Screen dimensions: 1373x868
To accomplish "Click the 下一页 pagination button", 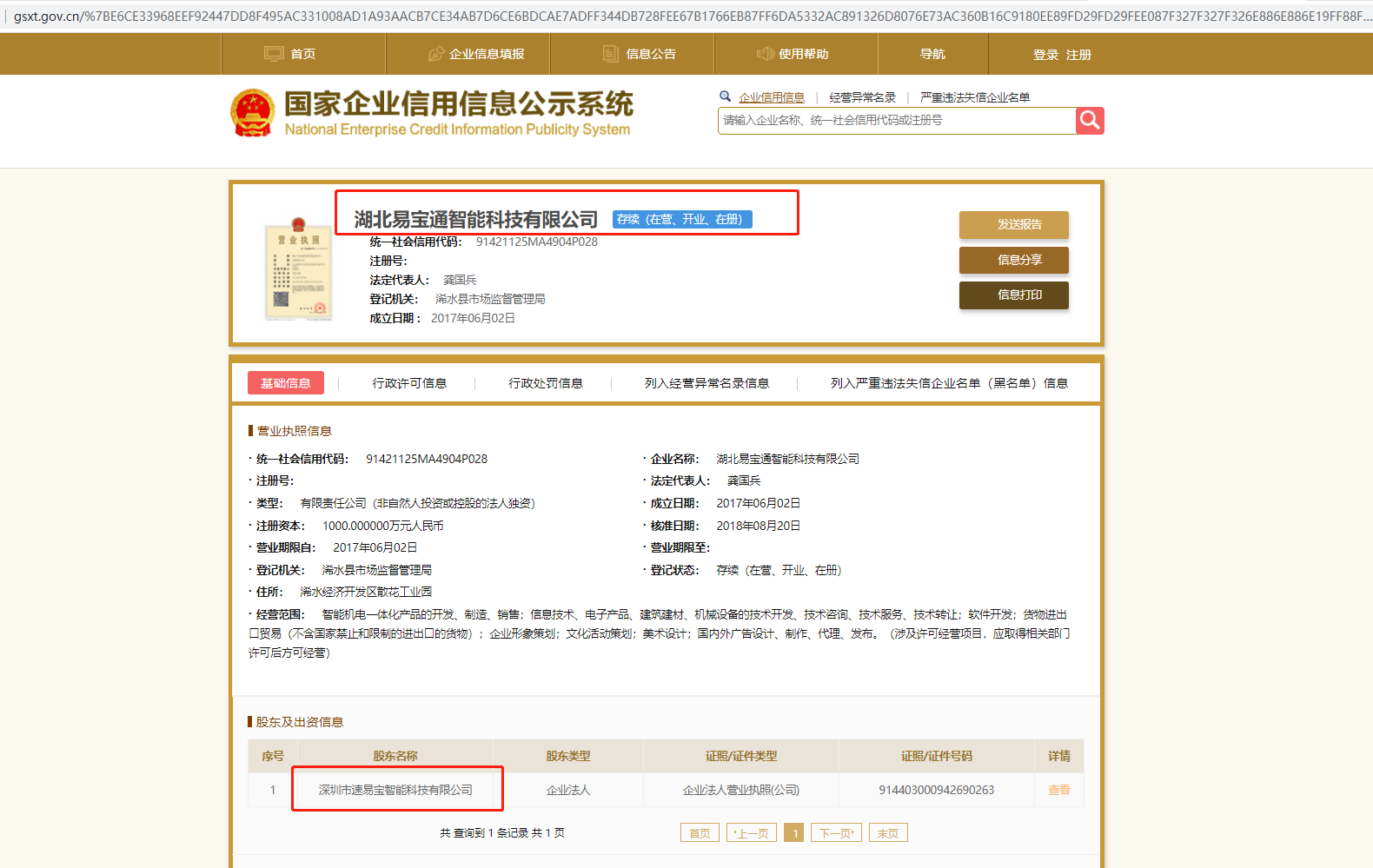I will pyautogui.click(x=836, y=833).
